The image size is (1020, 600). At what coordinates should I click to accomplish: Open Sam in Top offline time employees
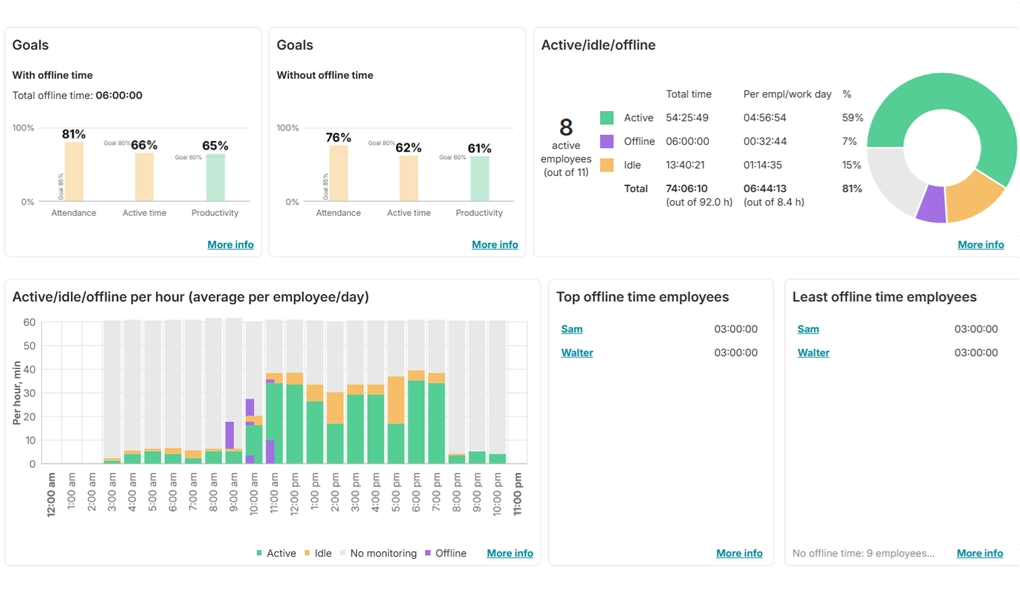572,329
